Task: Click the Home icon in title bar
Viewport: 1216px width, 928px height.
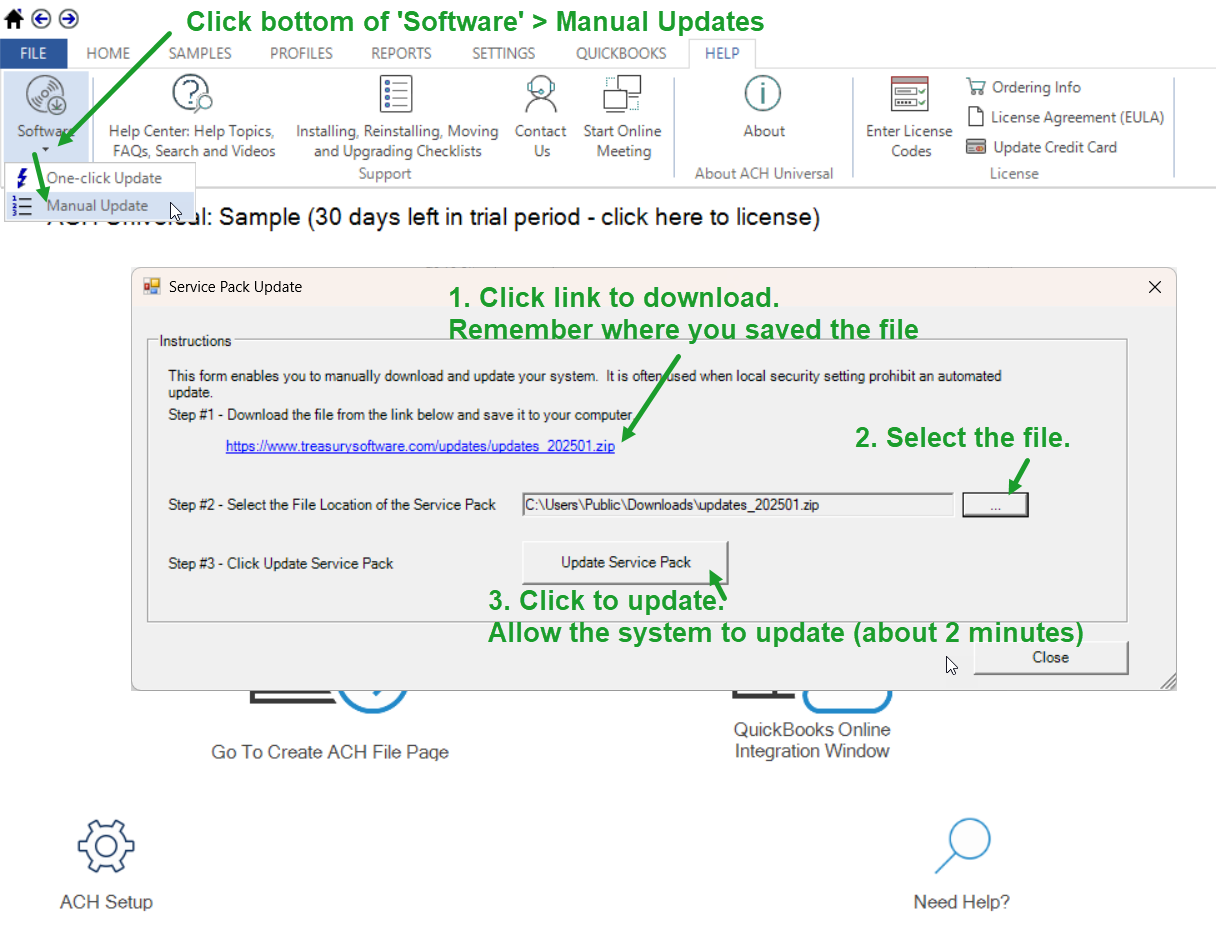Action: click(x=14, y=19)
